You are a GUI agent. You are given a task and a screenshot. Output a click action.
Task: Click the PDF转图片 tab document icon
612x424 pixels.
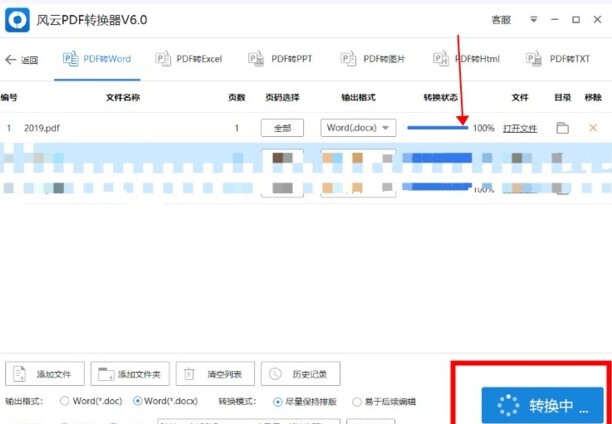348,59
